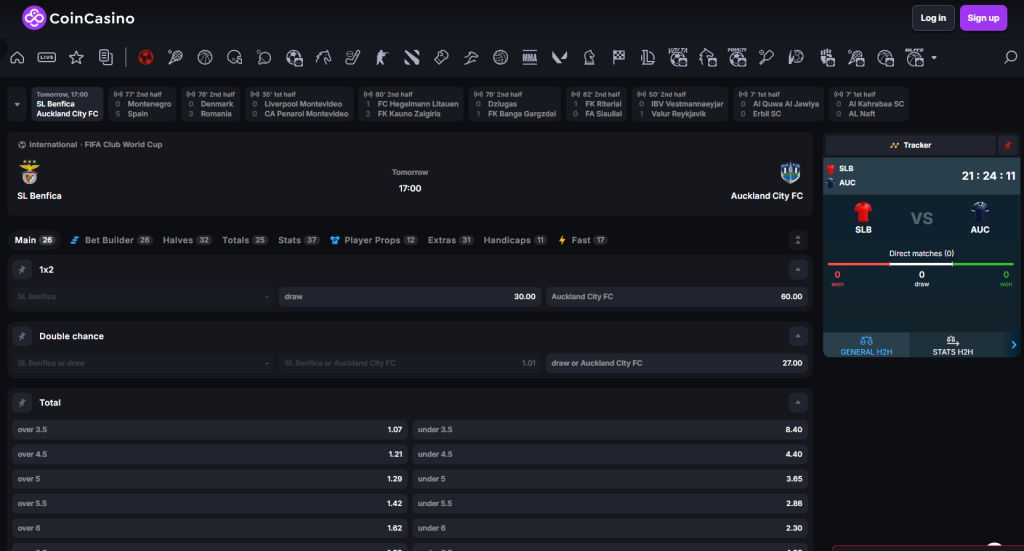Collapse the Total market section

797,403
